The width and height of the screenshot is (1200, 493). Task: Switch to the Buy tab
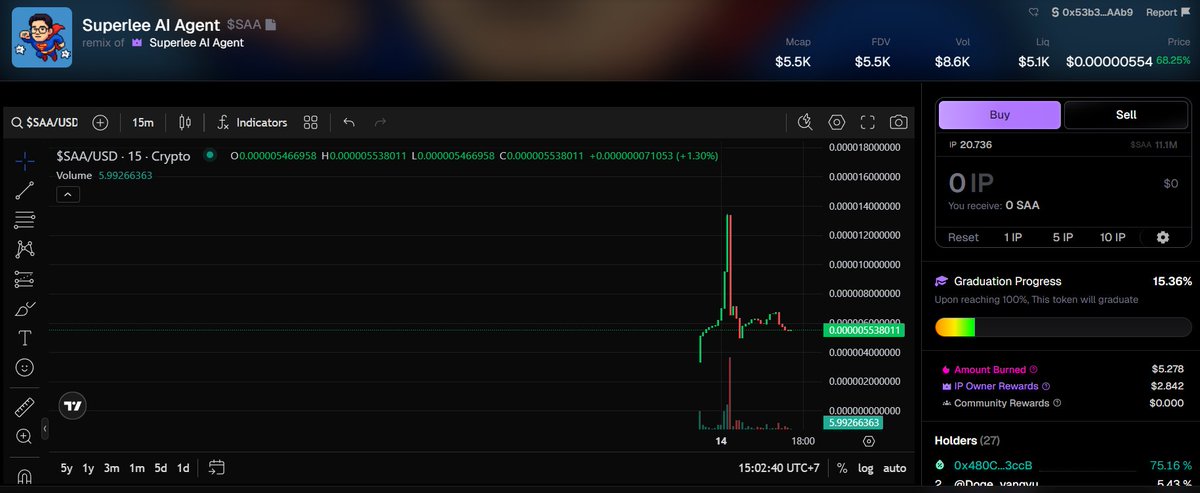pyautogui.click(x=1000, y=115)
